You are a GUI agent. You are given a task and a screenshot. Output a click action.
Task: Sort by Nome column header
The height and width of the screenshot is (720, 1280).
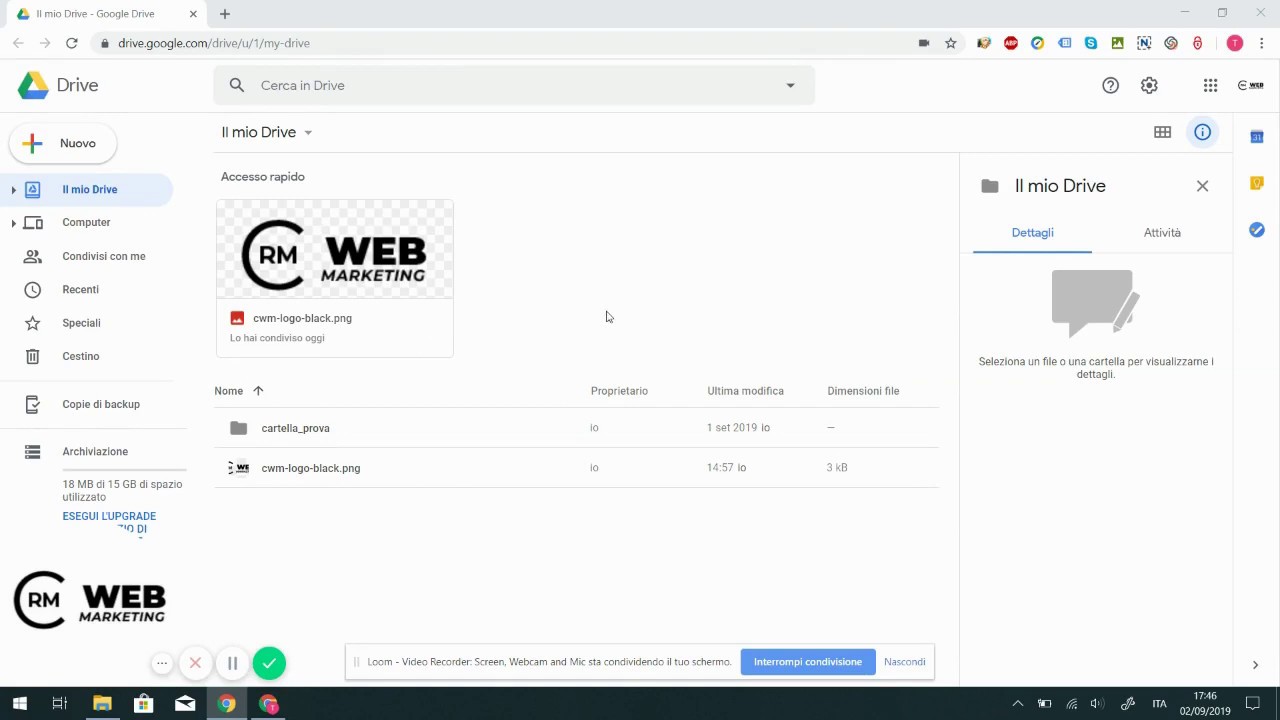click(228, 391)
